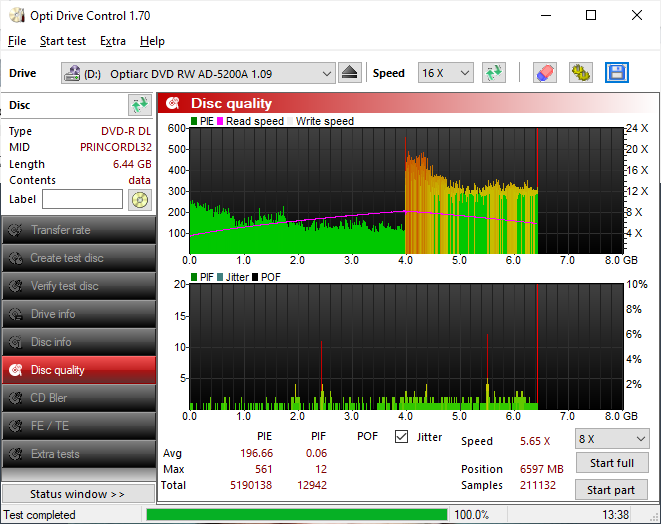Open the 16 X speed dropdown

click(x=446, y=73)
